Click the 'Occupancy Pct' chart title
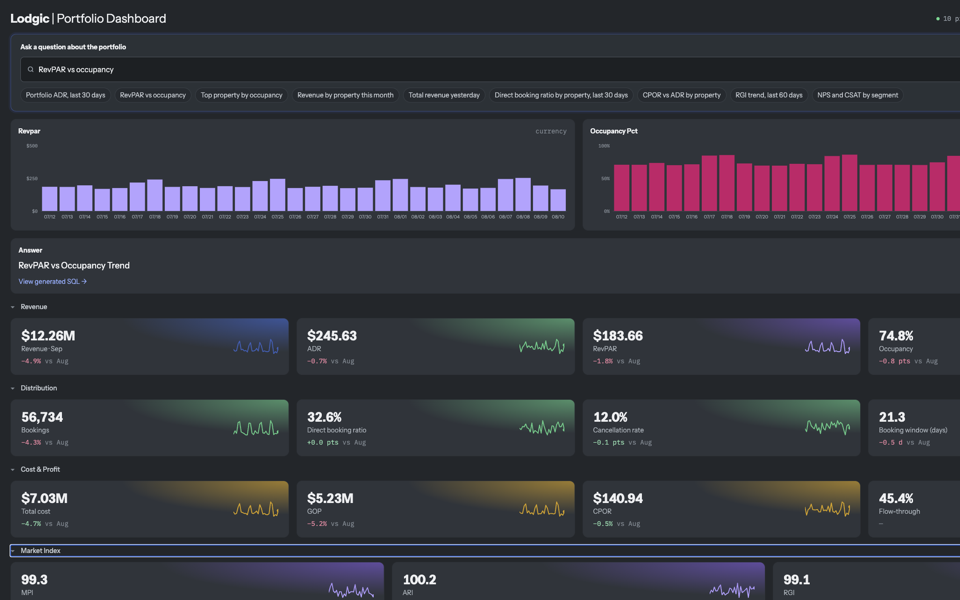960x600 pixels. click(x=613, y=131)
